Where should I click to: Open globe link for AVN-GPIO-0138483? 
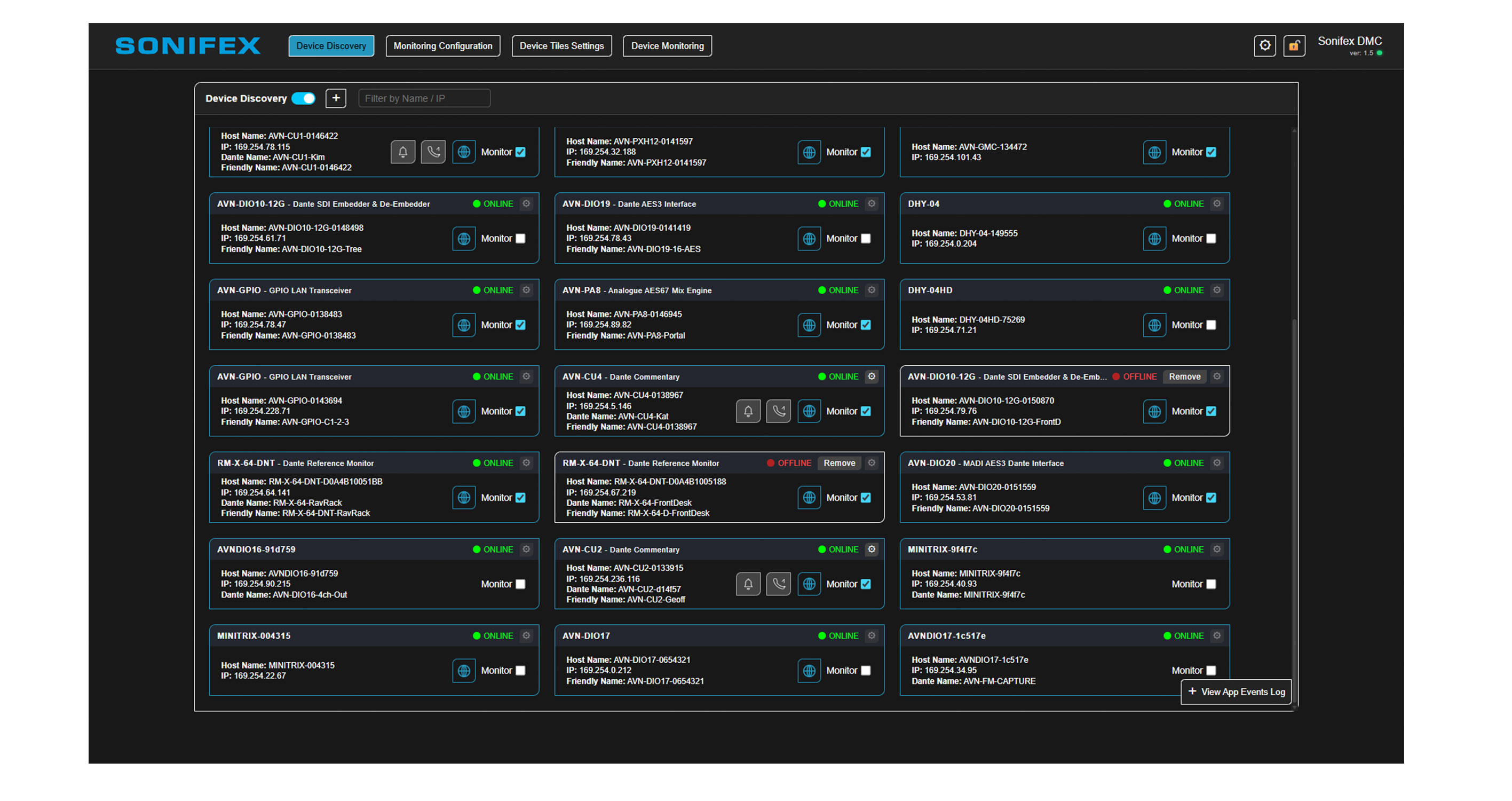point(464,325)
